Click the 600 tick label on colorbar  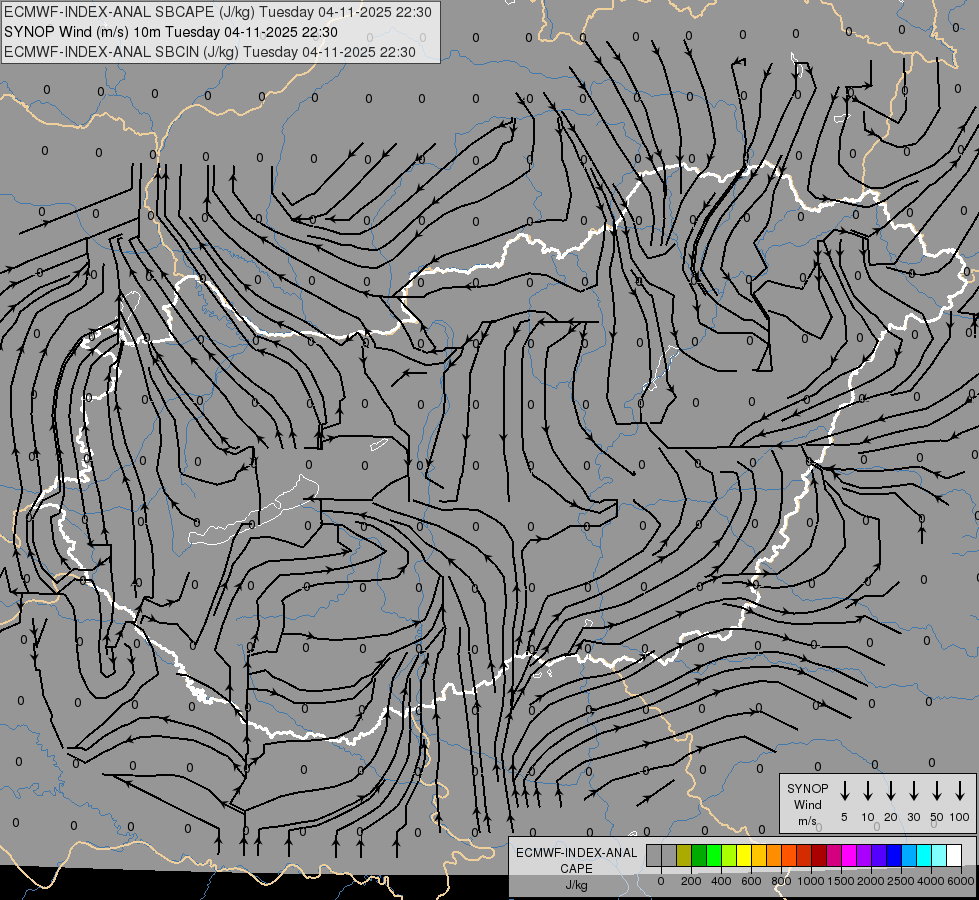[751, 881]
